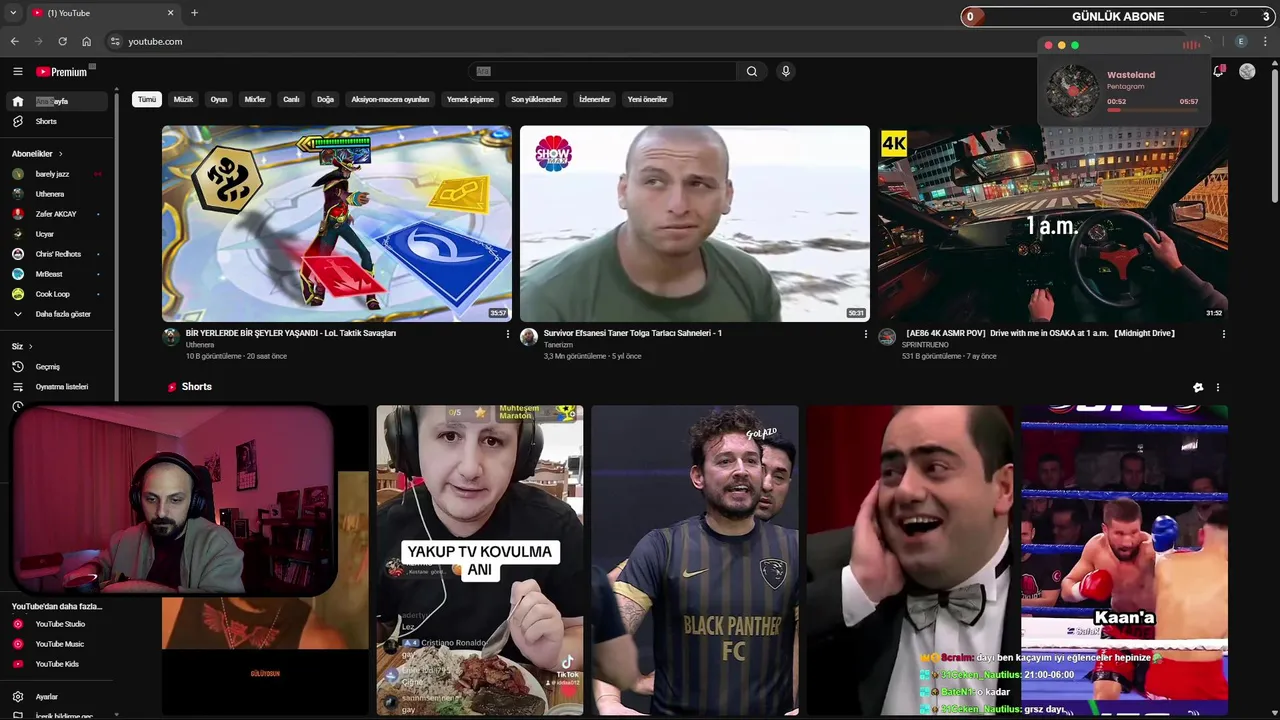Open YouTube Studio from sidebar
Viewport: 1280px width, 720px height.
(58, 624)
